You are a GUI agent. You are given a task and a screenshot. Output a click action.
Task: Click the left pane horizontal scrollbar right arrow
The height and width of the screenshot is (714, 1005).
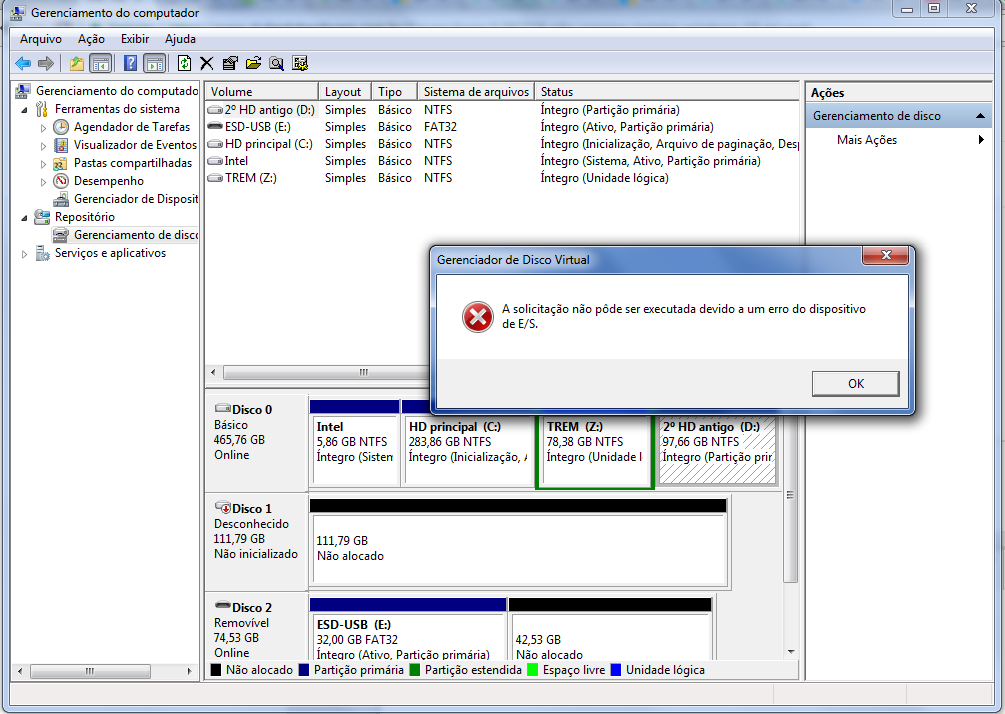[x=189, y=671]
